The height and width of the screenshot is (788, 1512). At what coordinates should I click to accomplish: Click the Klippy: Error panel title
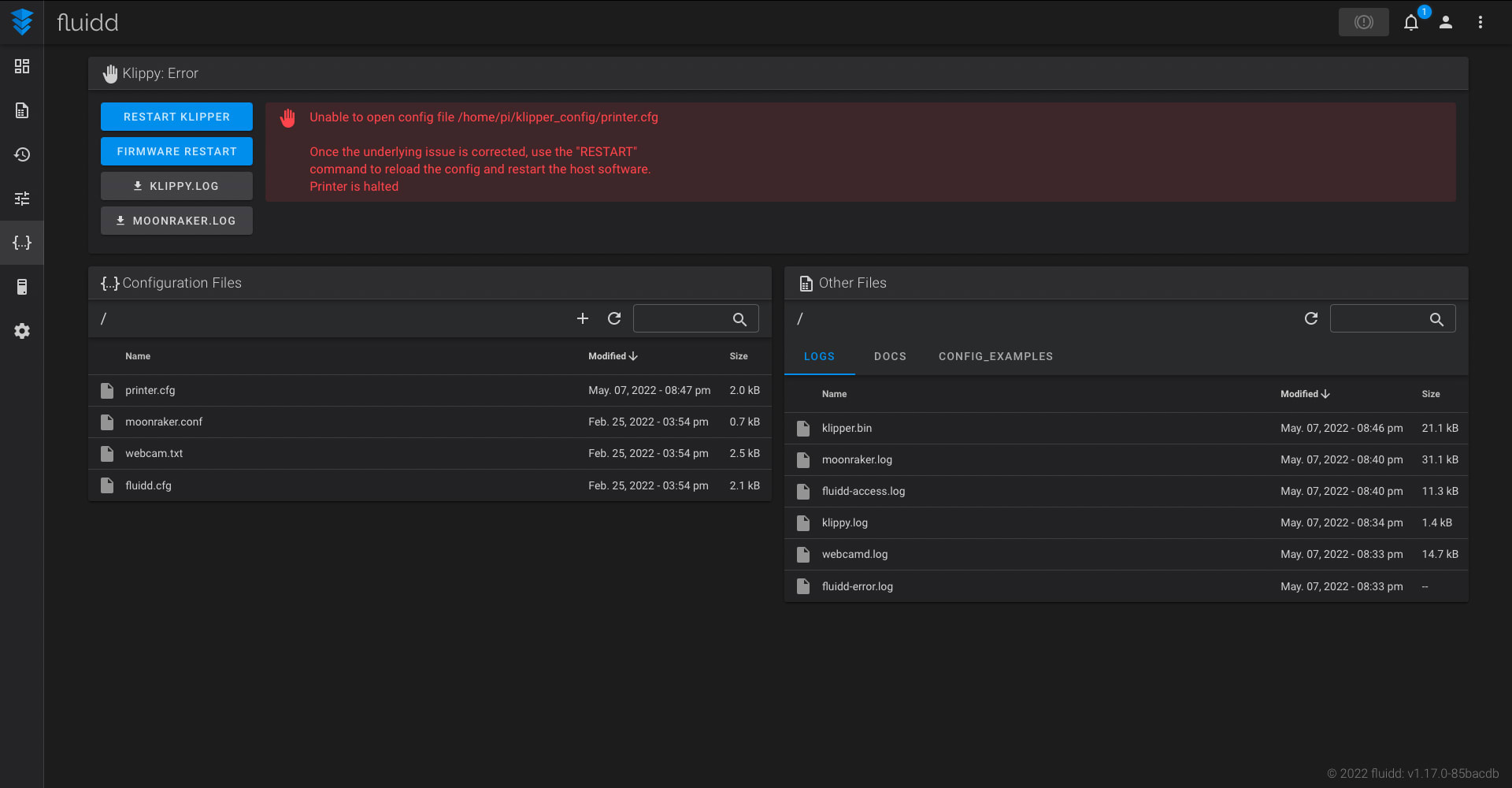pyautogui.click(x=161, y=73)
